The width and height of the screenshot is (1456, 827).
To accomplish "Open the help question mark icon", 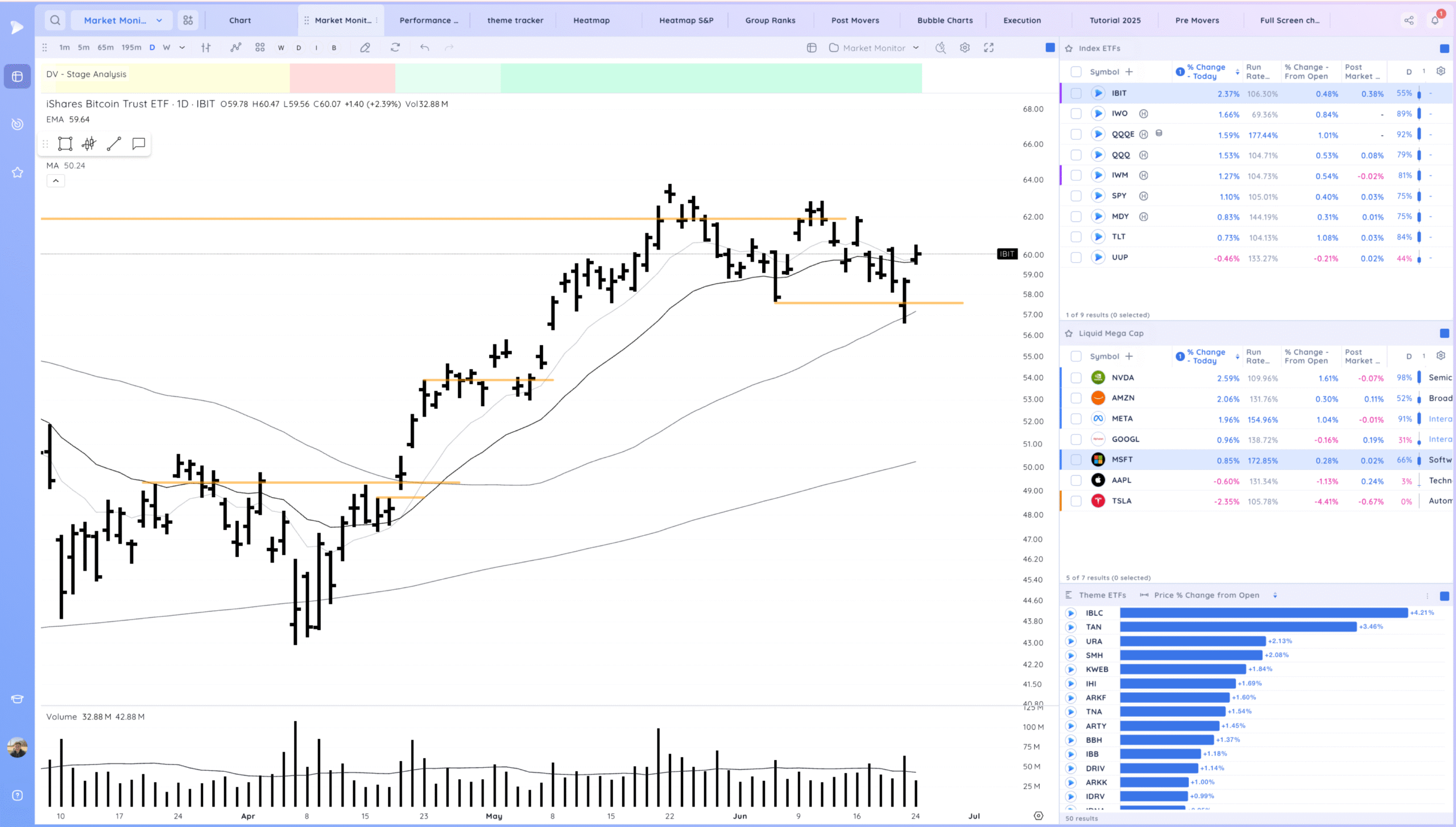I will (x=18, y=796).
